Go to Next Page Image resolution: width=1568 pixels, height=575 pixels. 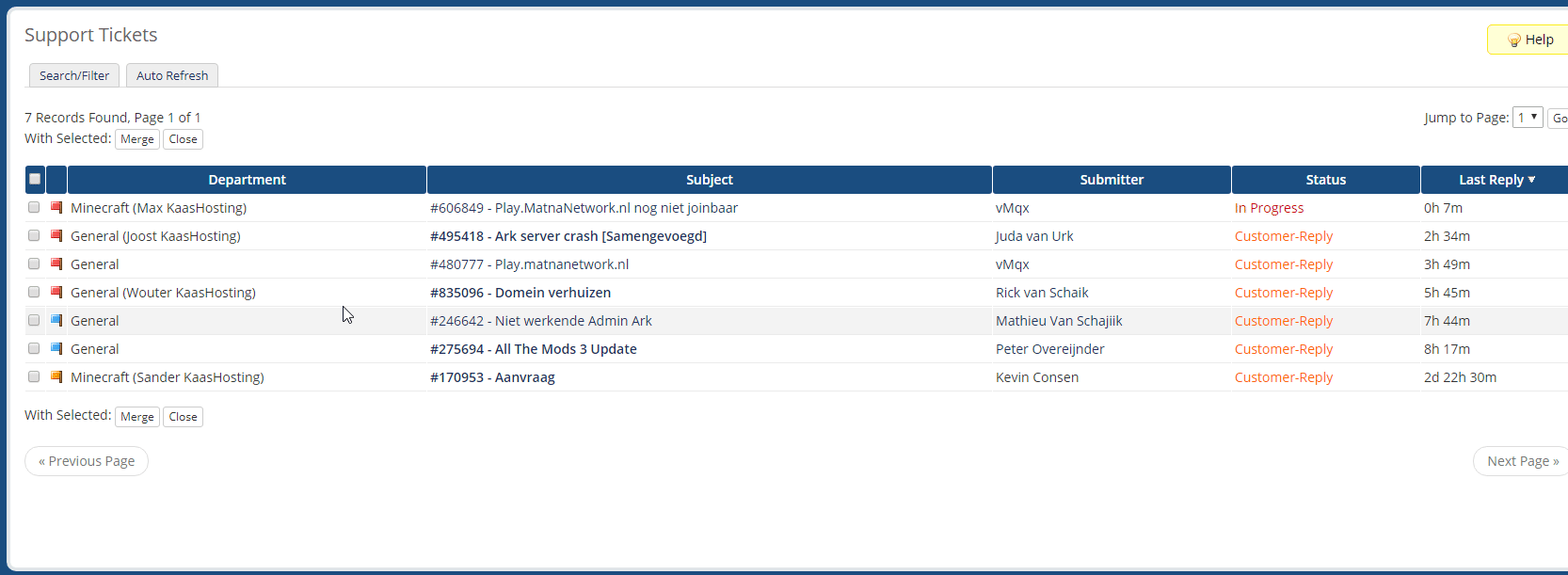(x=1522, y=461)
